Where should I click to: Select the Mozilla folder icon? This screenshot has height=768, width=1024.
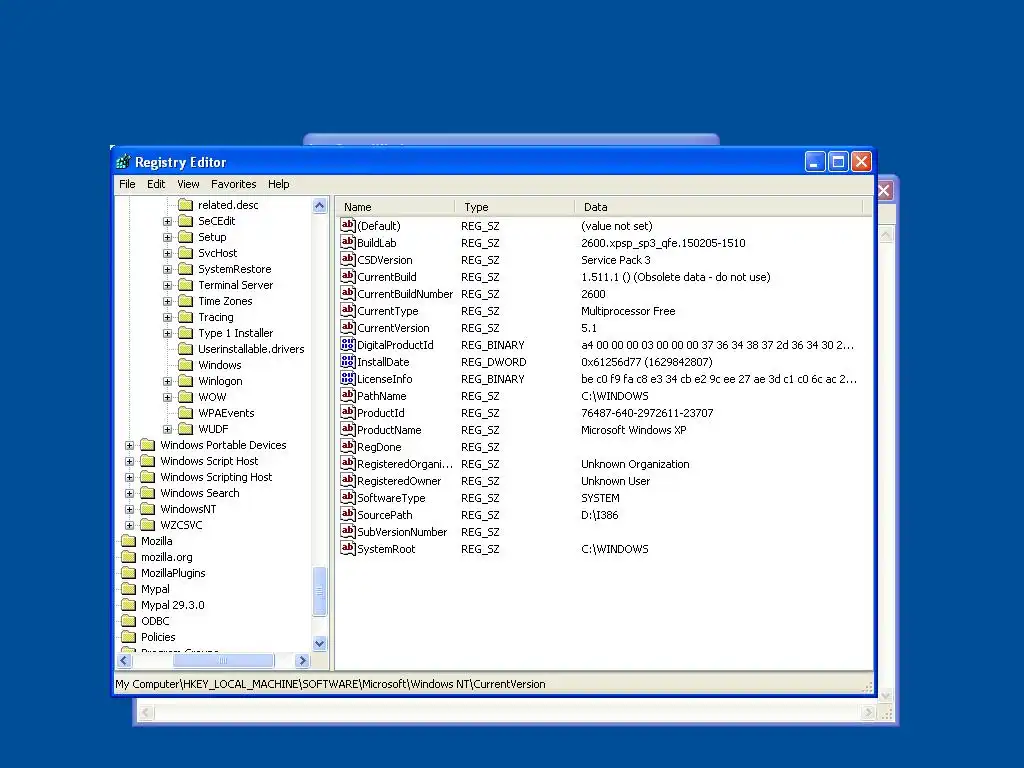tap(129, 541)
